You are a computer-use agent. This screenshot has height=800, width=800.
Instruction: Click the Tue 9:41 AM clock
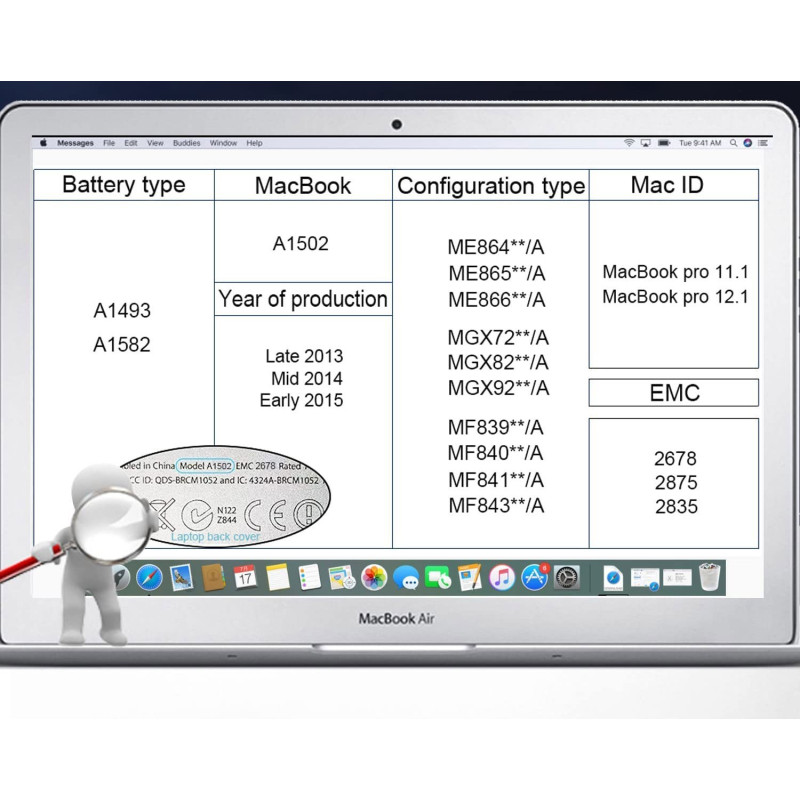click(x=699, y=143)
